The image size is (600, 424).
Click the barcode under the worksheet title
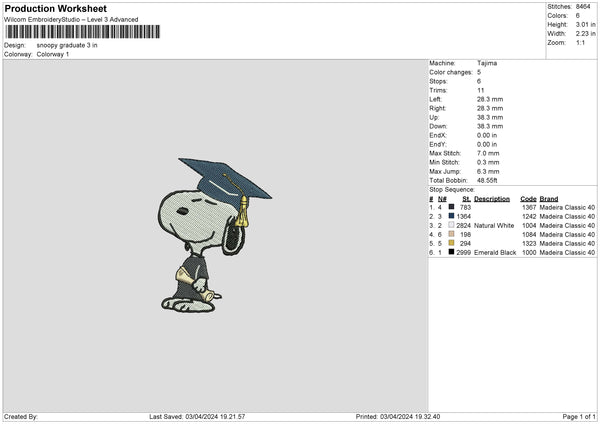[82, 32]
